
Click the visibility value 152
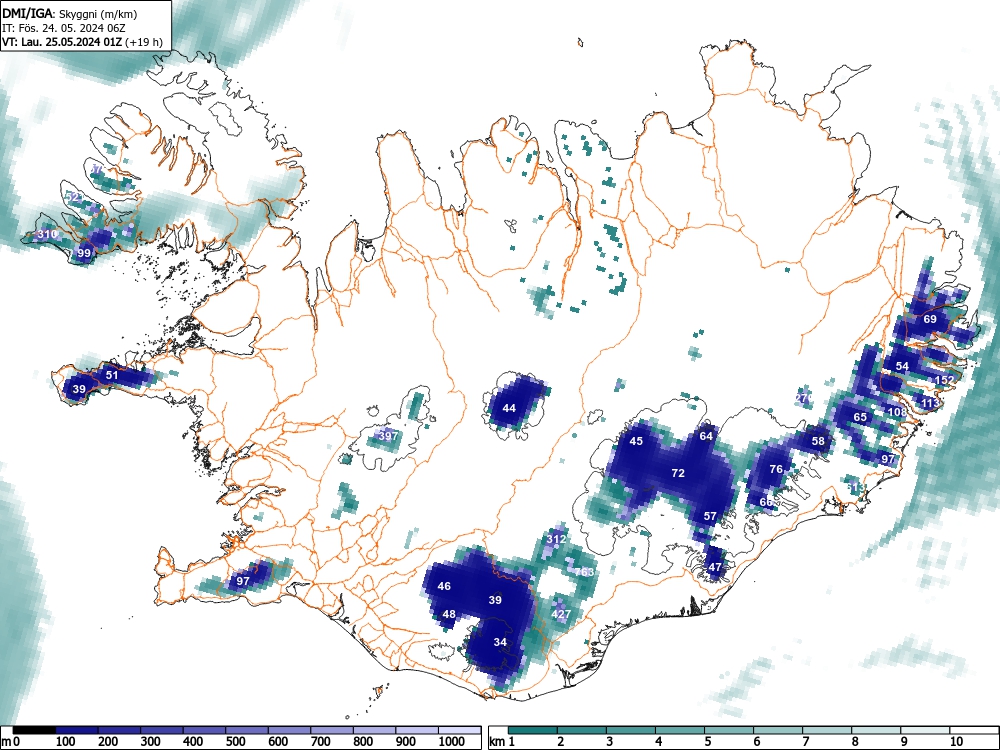[x=945, y=380]
